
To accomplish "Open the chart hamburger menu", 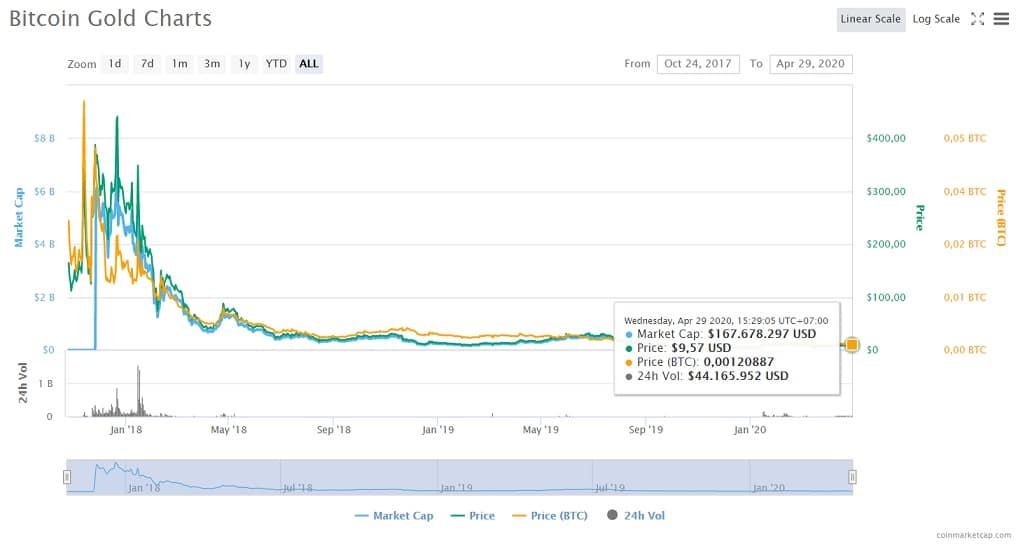I will click(x=1001, y=19).
